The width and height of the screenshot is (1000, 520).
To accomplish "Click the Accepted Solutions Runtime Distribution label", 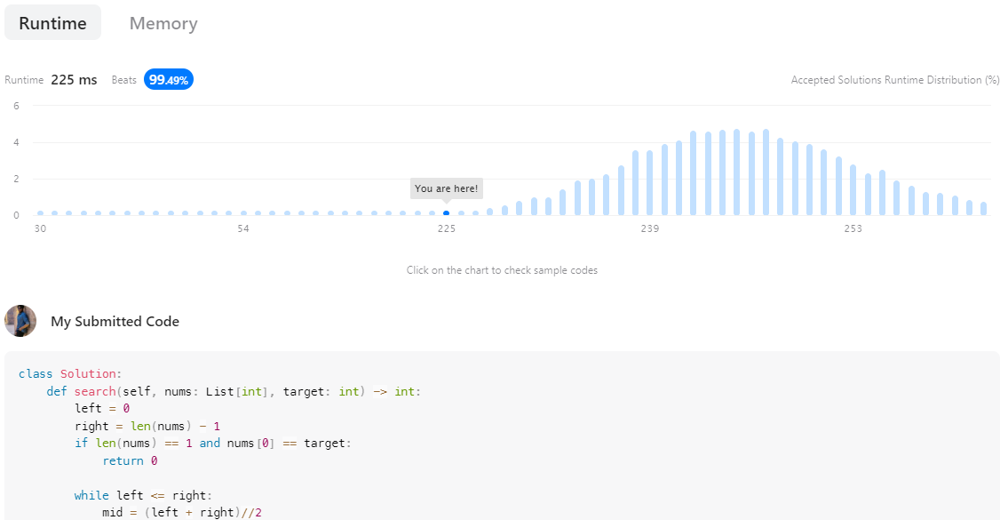I will 895,80.
